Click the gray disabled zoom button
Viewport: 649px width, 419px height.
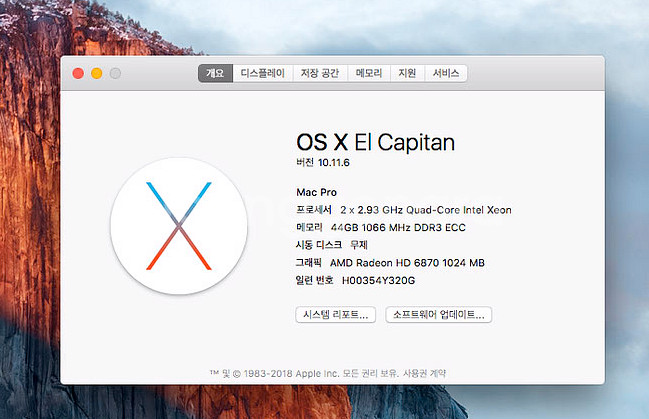[116, 73]
